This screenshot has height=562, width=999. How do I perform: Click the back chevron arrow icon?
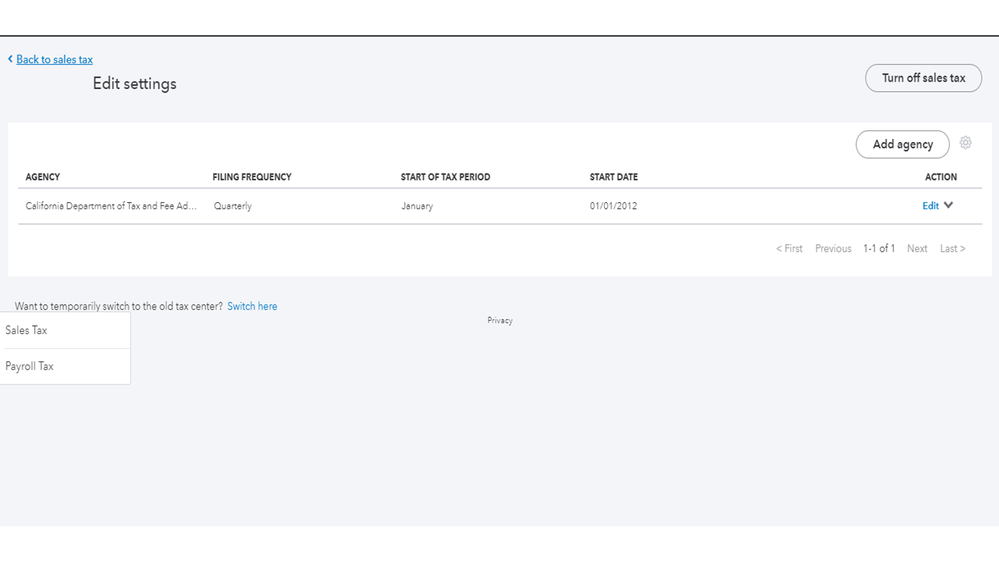point(10,59)
